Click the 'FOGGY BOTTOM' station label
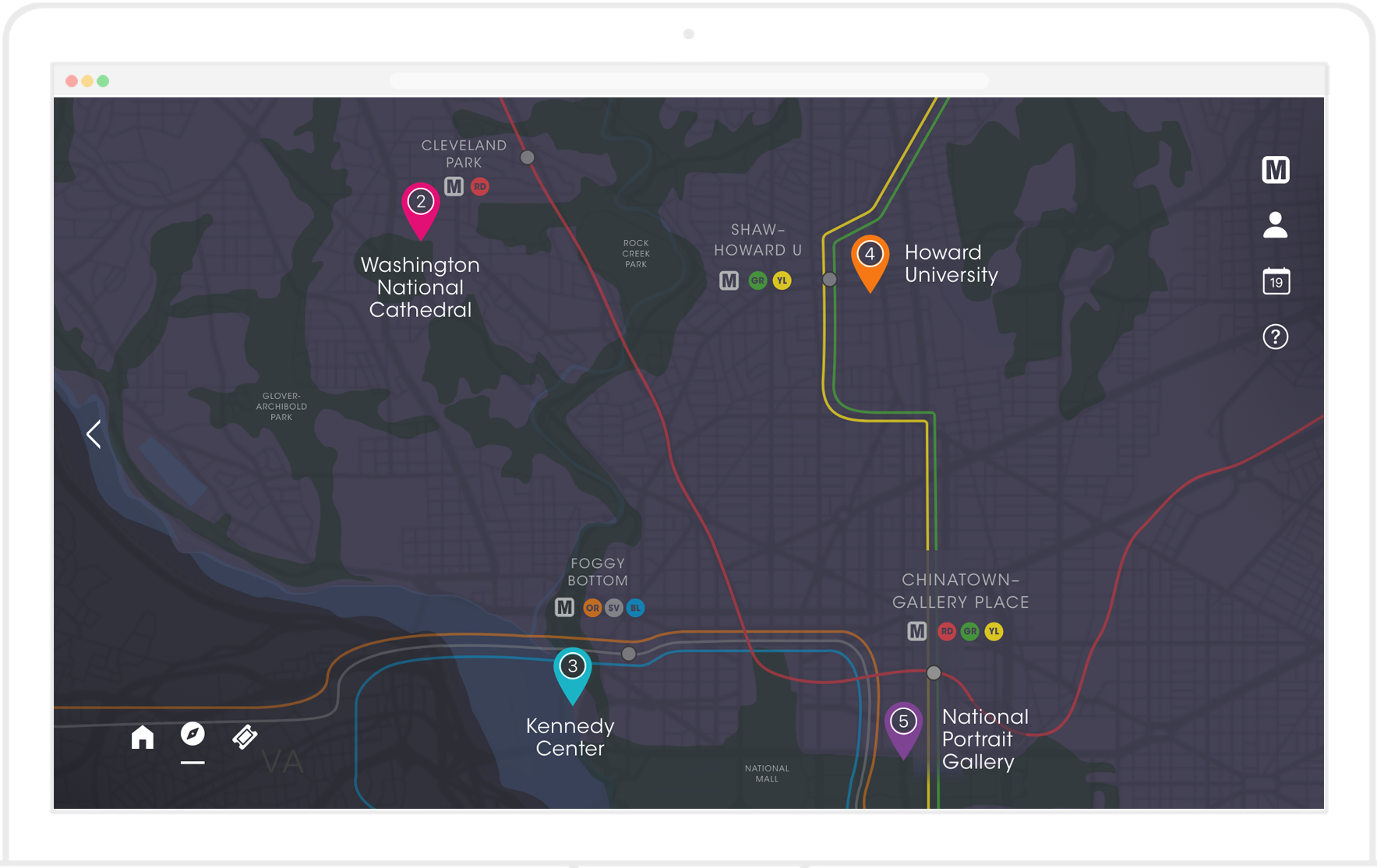 point(598,572)
